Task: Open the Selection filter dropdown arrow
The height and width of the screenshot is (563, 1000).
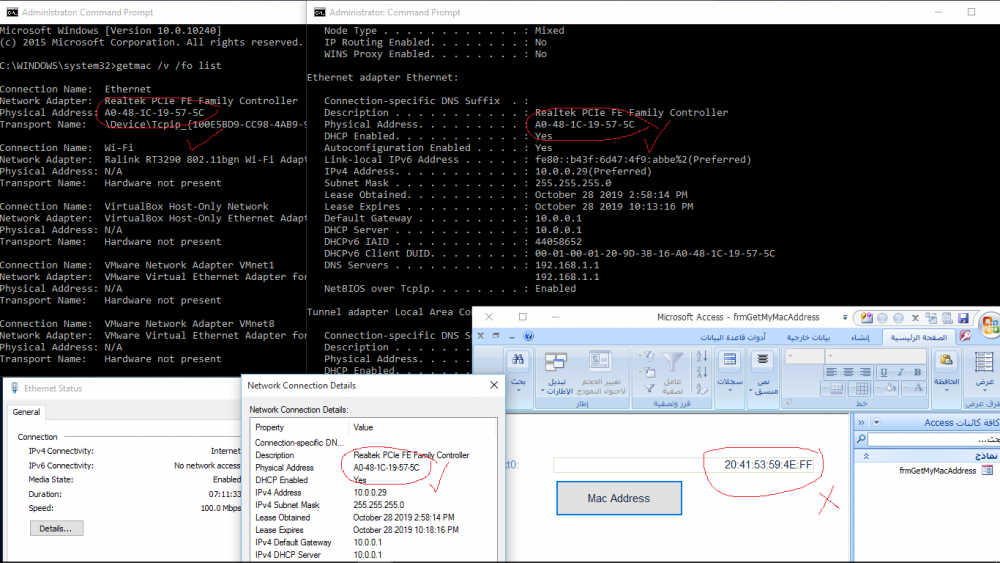Action: [x=640, y=356]
